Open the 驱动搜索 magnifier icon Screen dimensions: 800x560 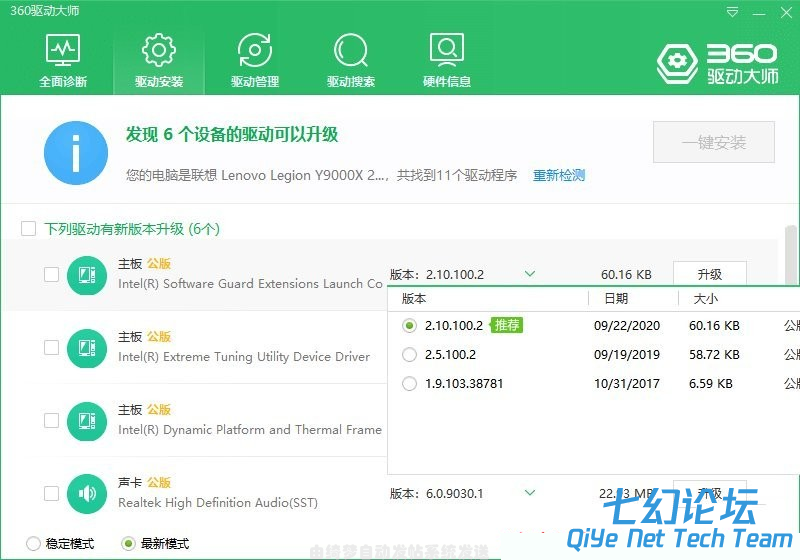click(351, 50)
